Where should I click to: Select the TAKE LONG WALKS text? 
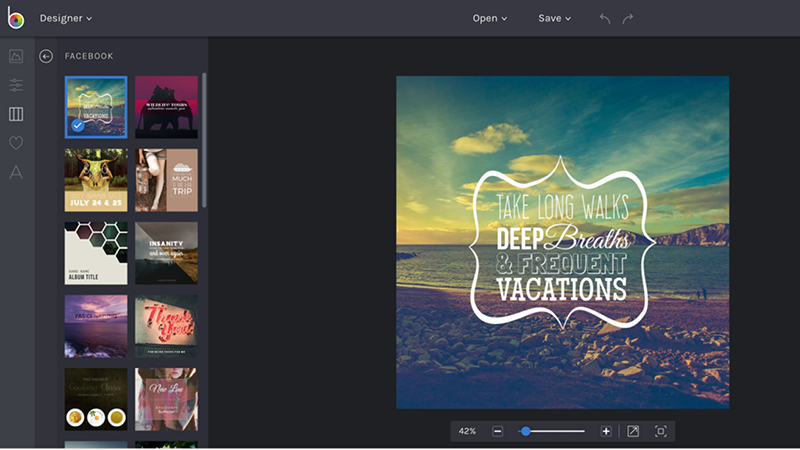tap(562, 207)
